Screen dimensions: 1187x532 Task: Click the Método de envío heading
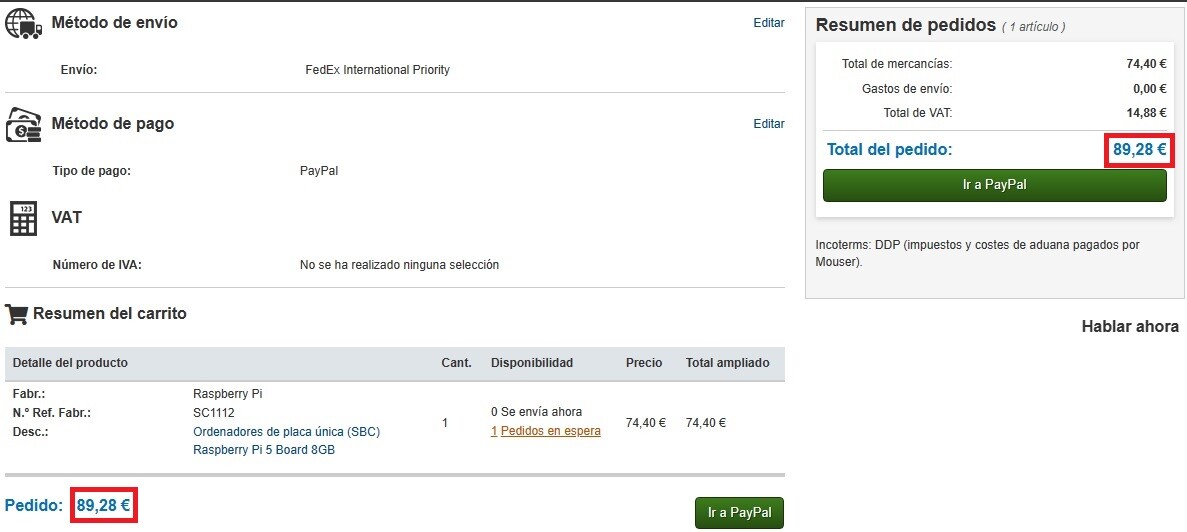(x=114, y=23)
